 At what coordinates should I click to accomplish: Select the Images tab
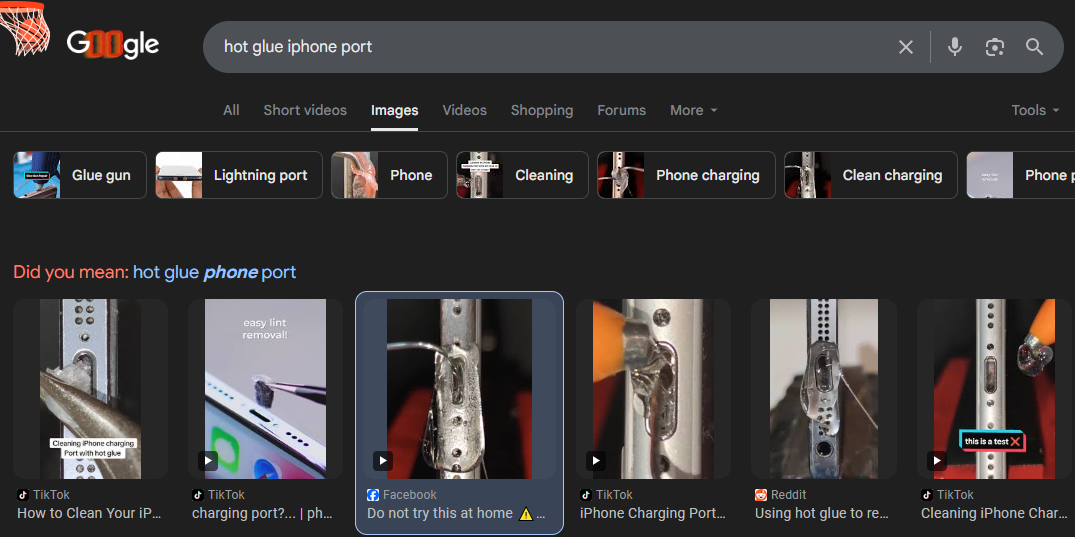(394, 110)
